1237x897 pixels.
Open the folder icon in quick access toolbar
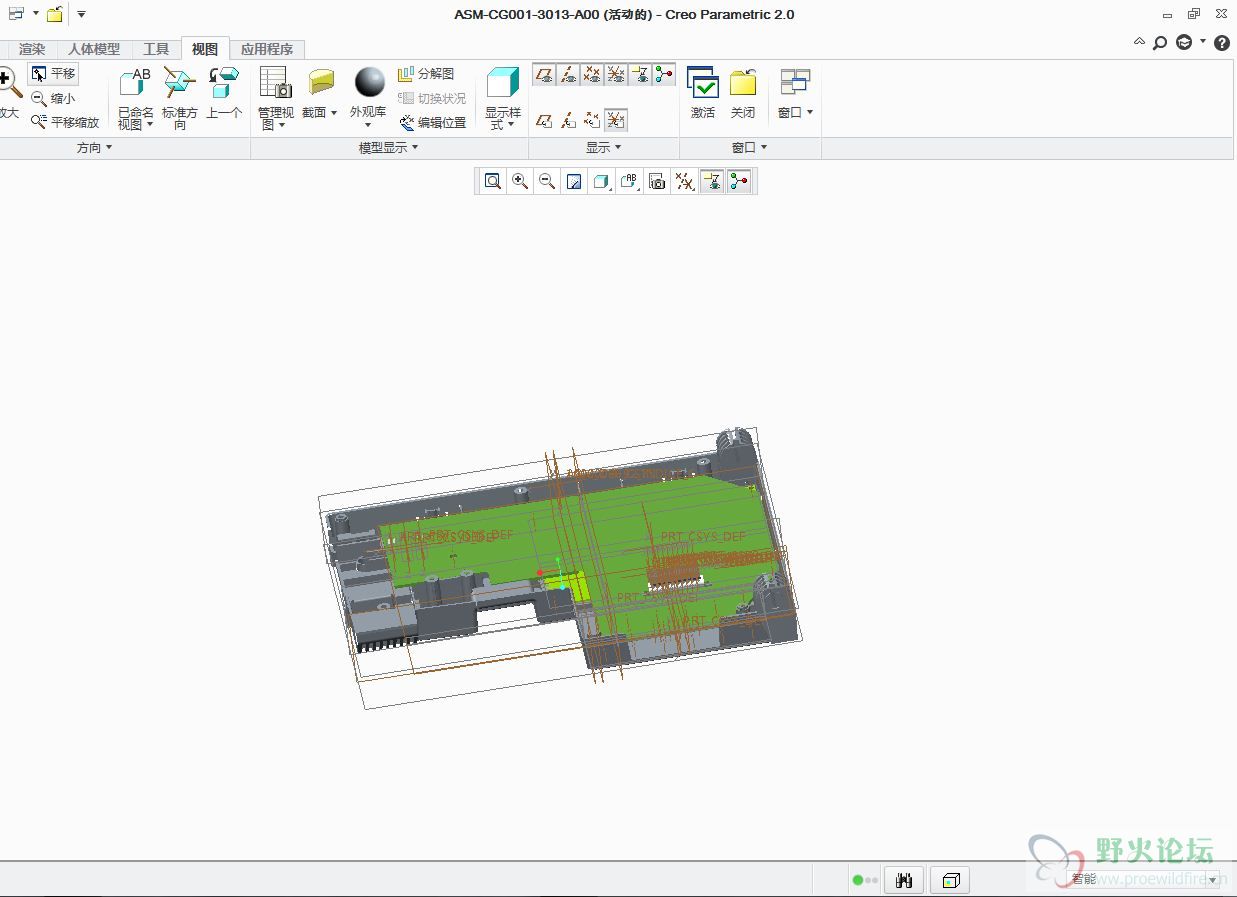tap(55, 14)
